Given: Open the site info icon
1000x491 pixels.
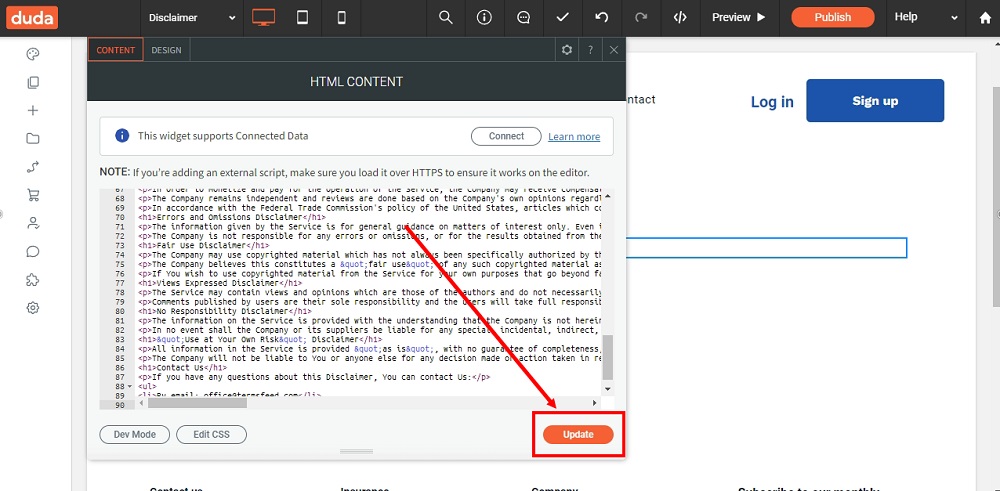Looking at the screenshot, I should point(485,18).
